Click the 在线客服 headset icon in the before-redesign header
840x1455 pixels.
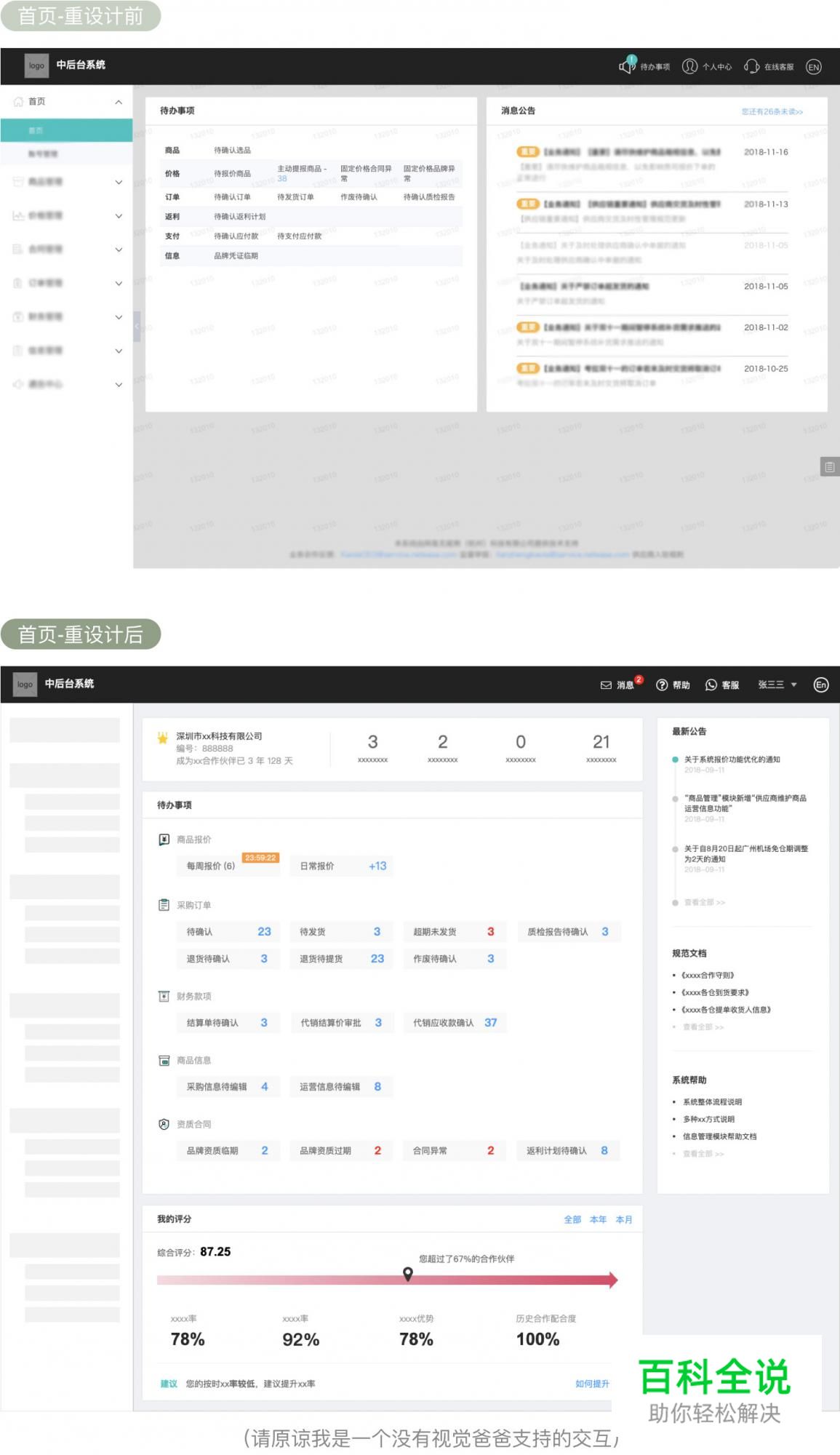(751, 66)
